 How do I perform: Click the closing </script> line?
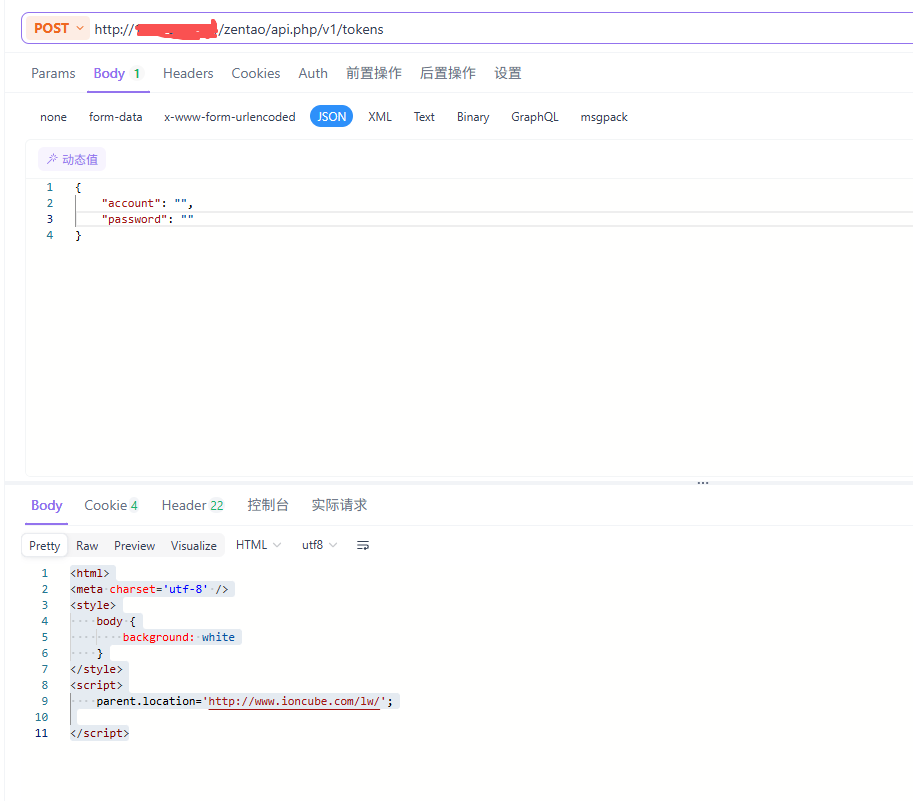pyautogui.click(x=100, y=733)
